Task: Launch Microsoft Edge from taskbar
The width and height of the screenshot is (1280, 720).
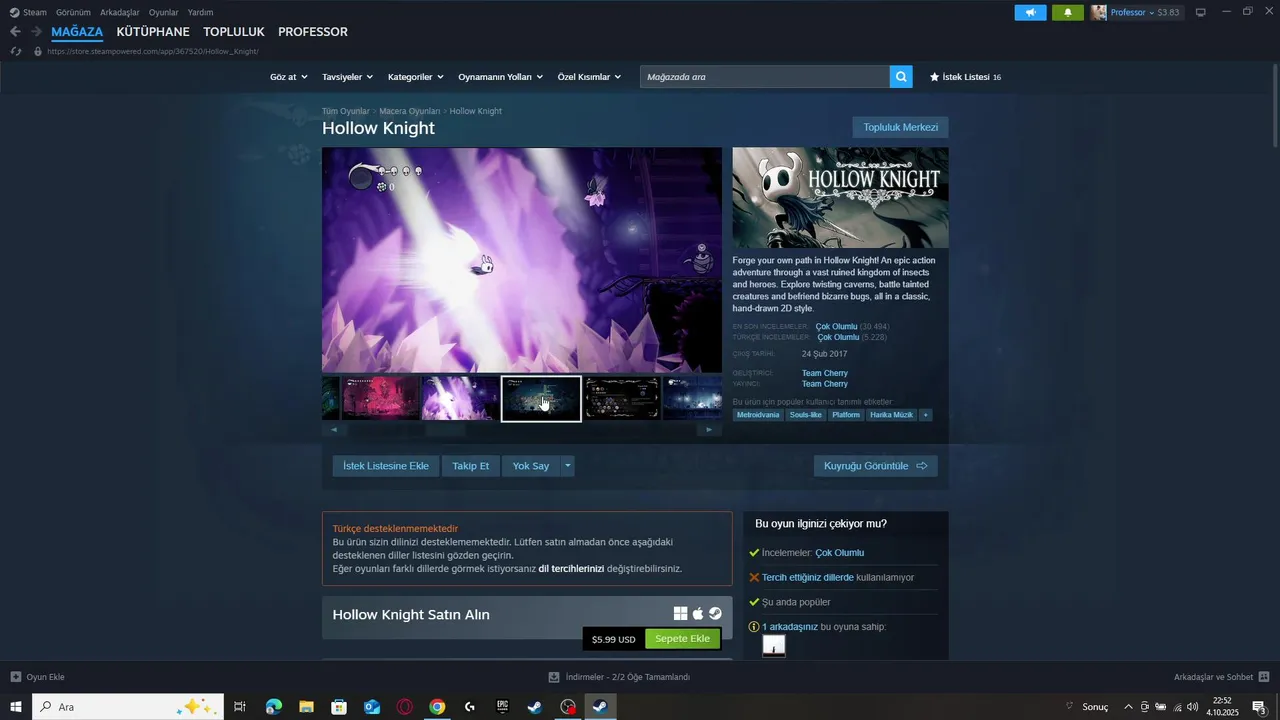Action: 273,707
